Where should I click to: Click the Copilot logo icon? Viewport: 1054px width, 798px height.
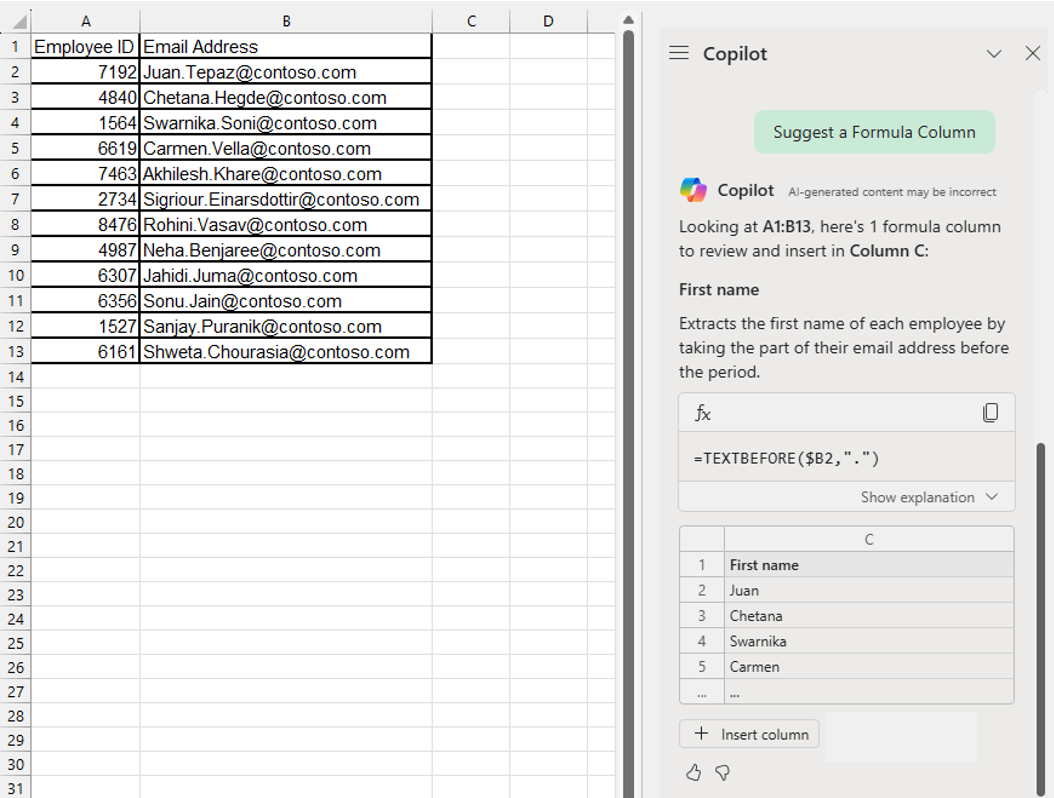tap(693, 190)
